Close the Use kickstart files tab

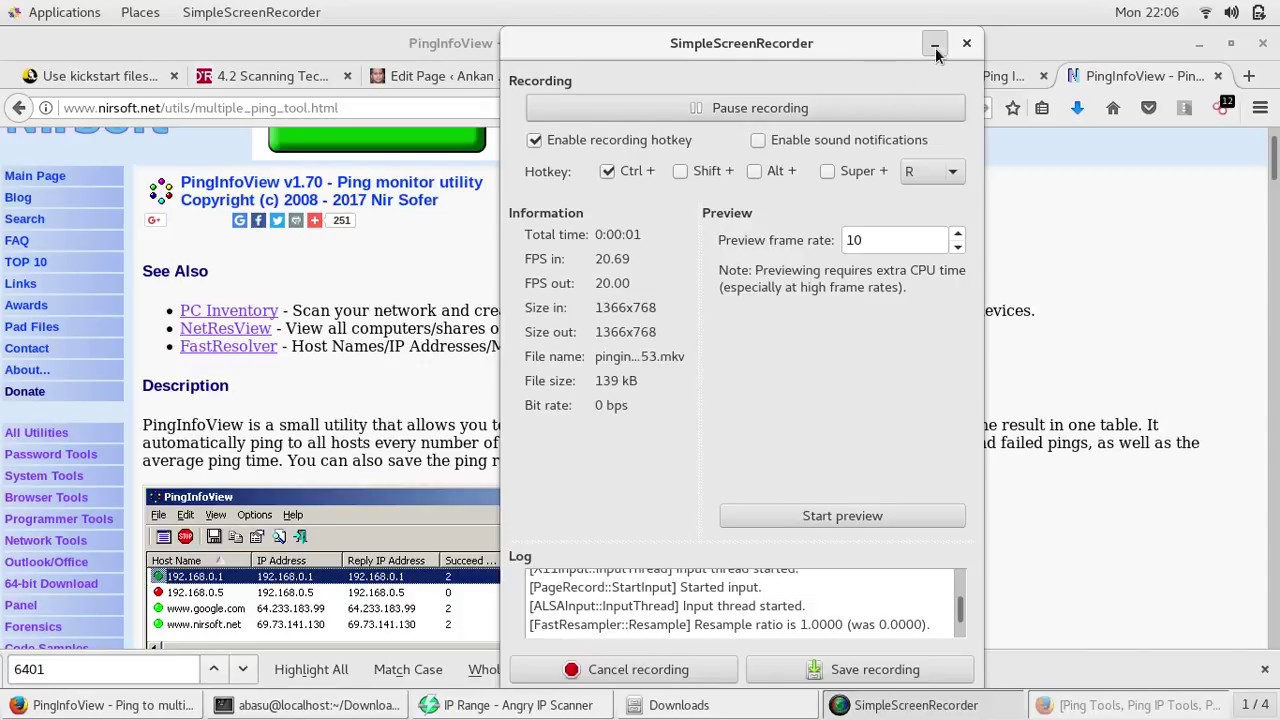coord(174,76)
